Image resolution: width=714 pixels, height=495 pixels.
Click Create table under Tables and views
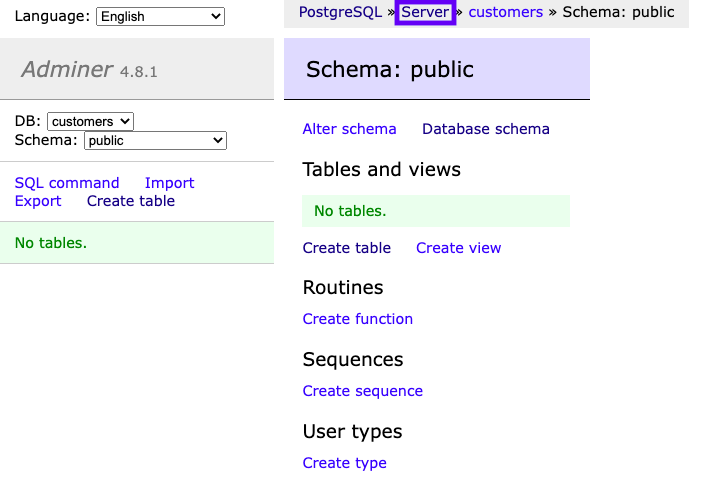pyautogui.click(x=346, y=248)
